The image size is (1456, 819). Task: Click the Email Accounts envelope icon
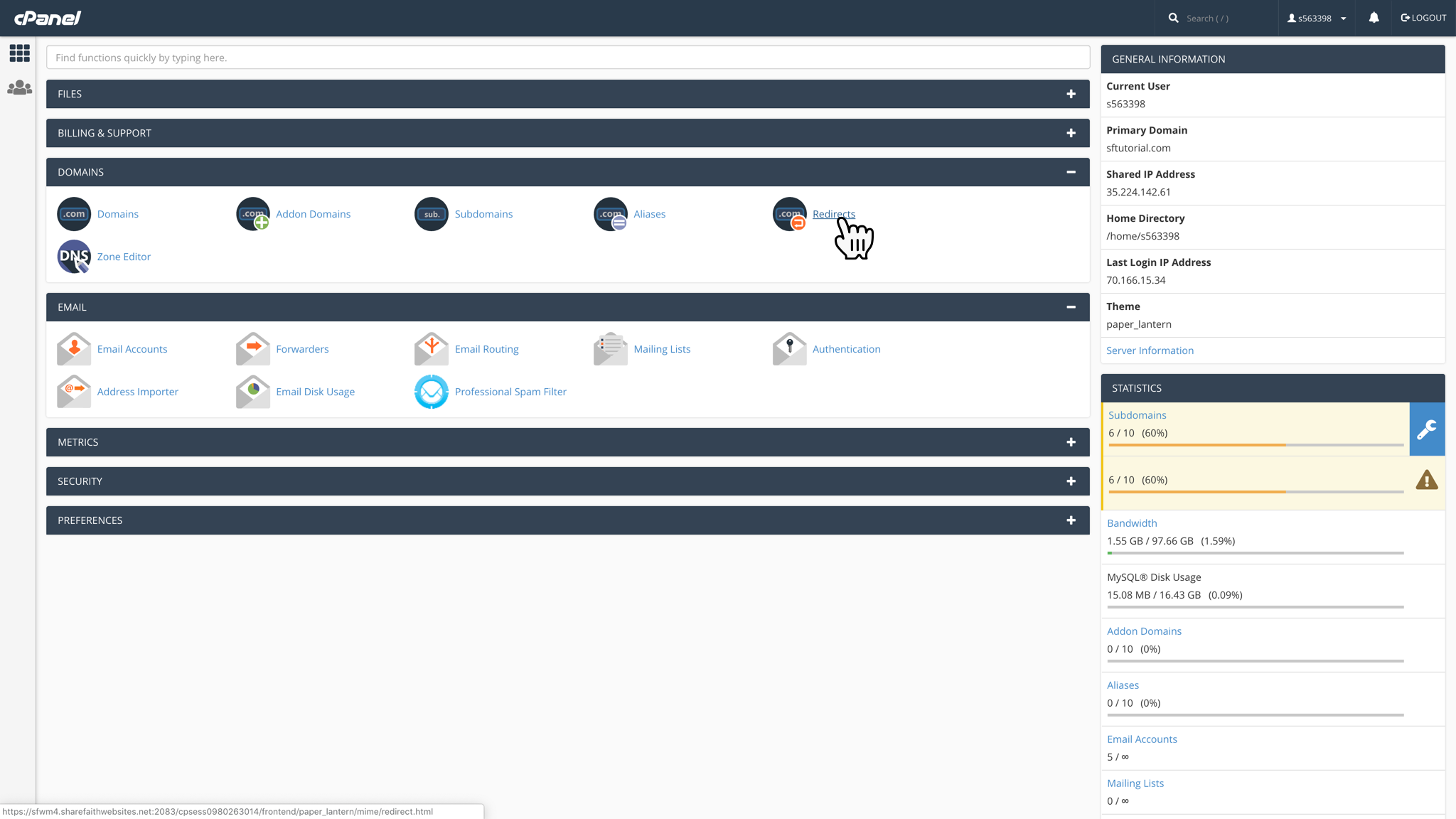tap(74, 349)
